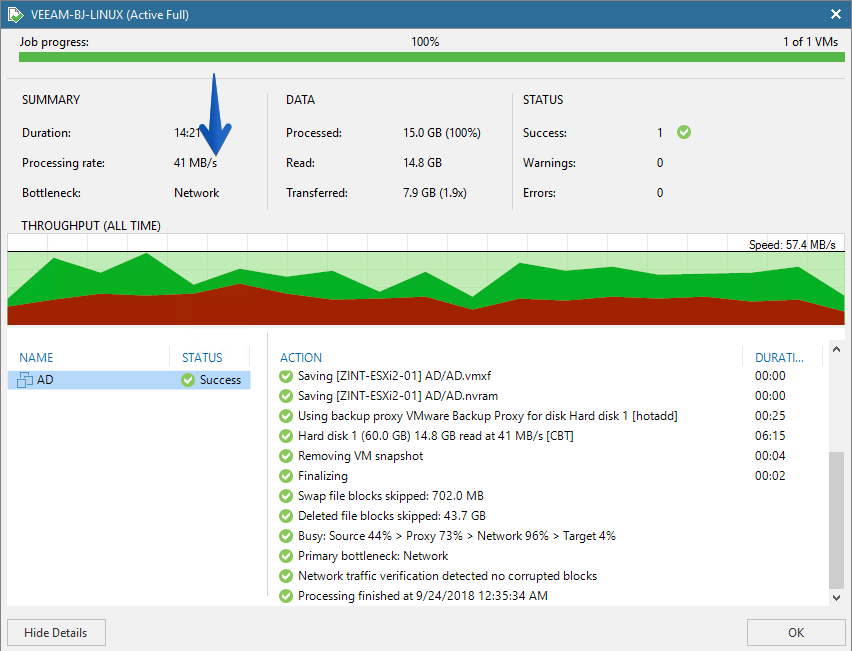
Task: Click the action log scroll down arrow
Action: click(836, 598)
